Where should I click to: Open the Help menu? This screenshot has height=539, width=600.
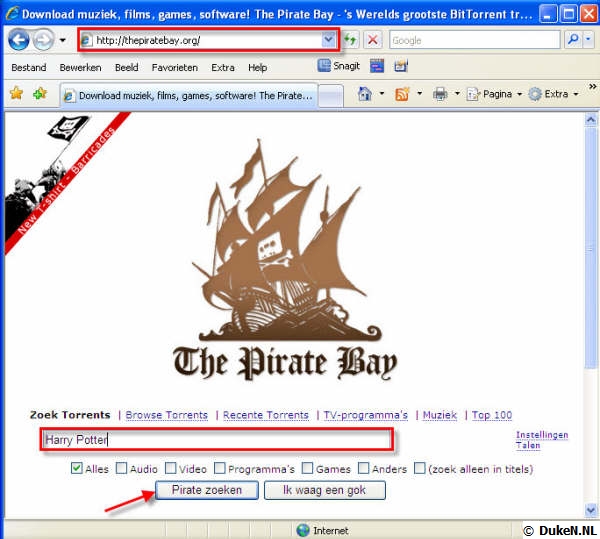point(258,68)
